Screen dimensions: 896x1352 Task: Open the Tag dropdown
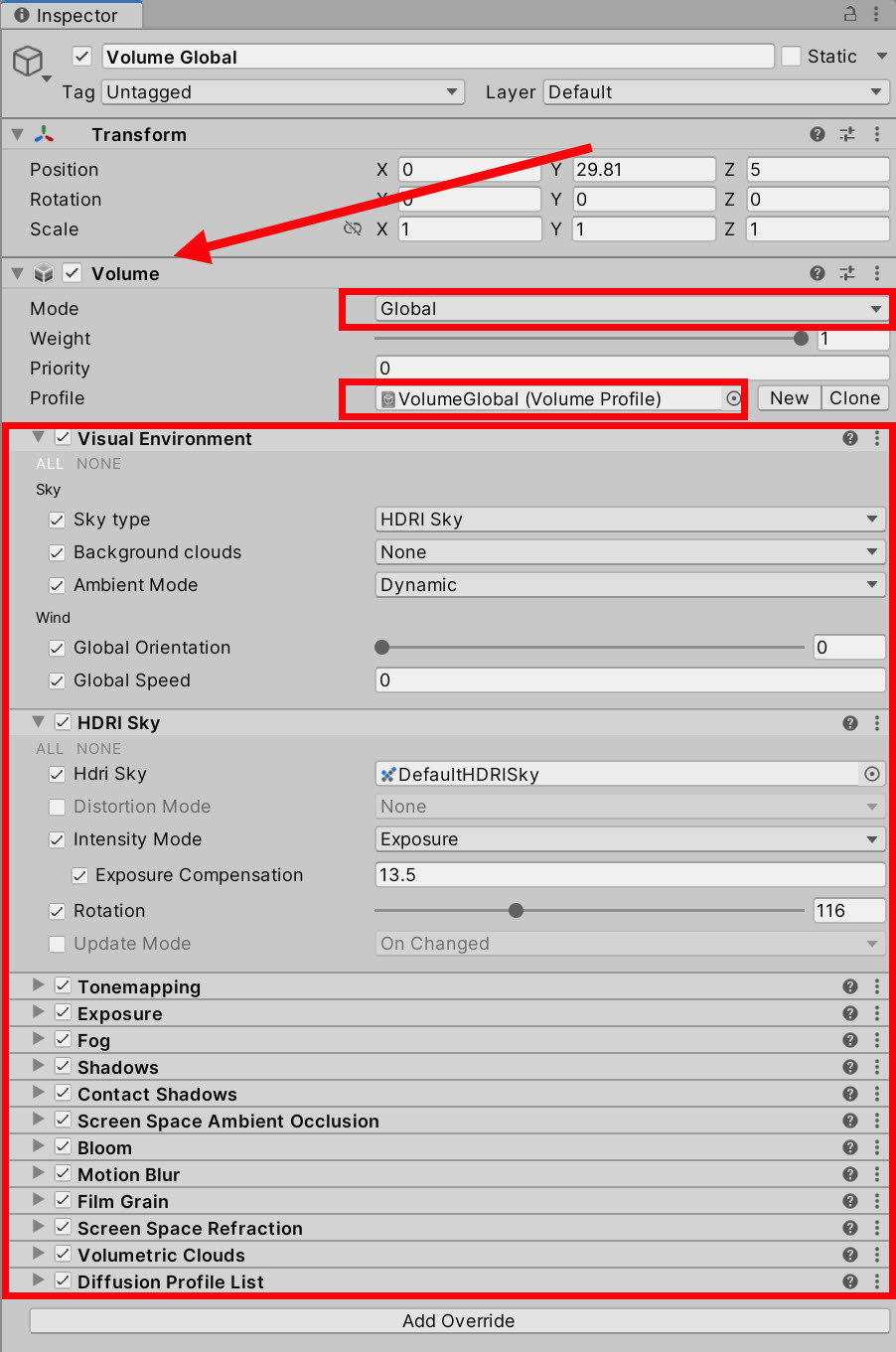coord(283,92)
